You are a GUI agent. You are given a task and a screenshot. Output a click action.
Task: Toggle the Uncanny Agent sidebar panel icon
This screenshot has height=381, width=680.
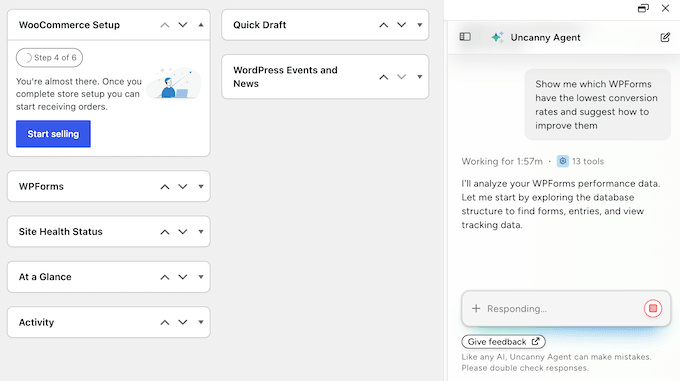click(x=465, y=37)
